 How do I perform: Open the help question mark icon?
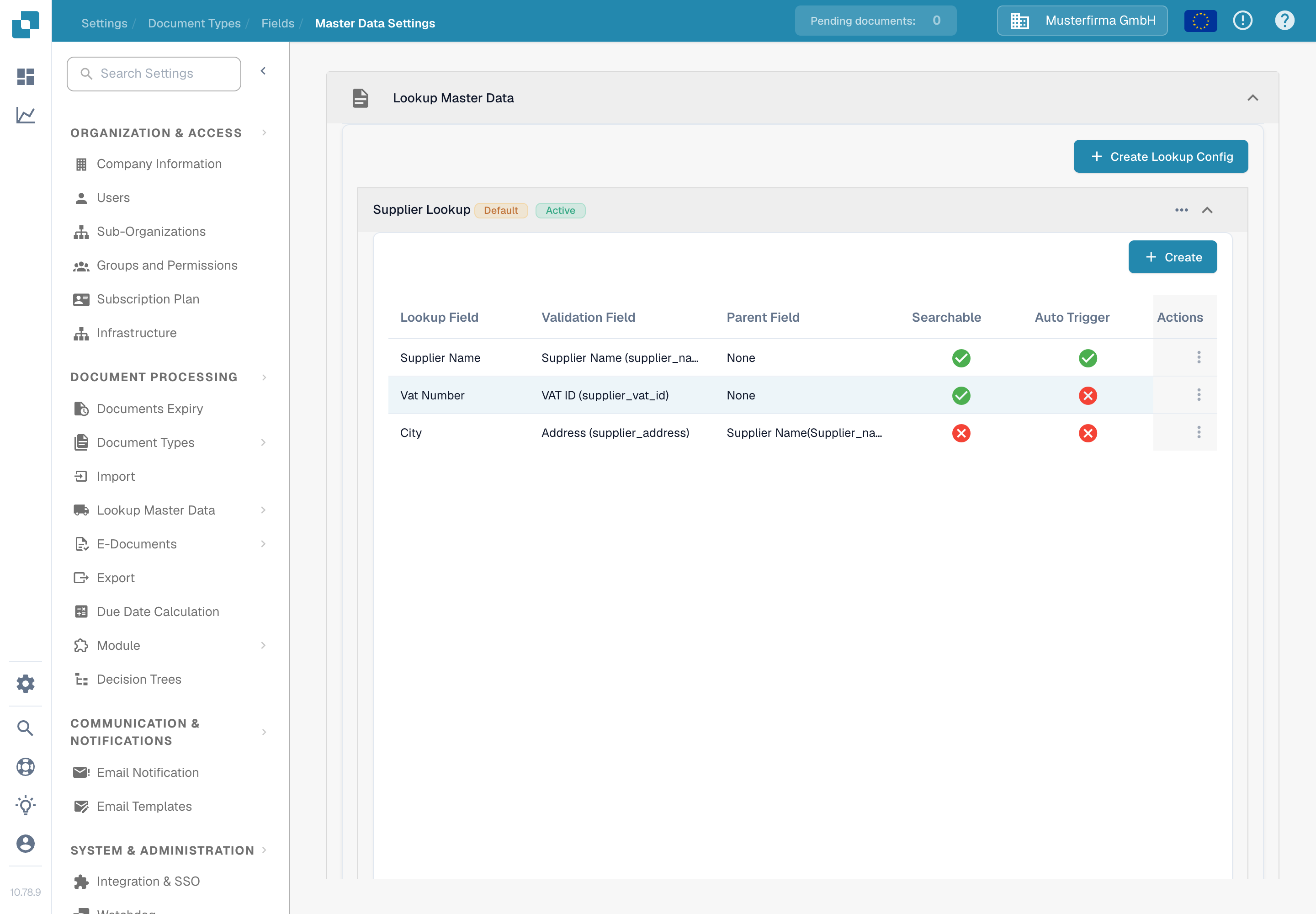coord(1284,21)
